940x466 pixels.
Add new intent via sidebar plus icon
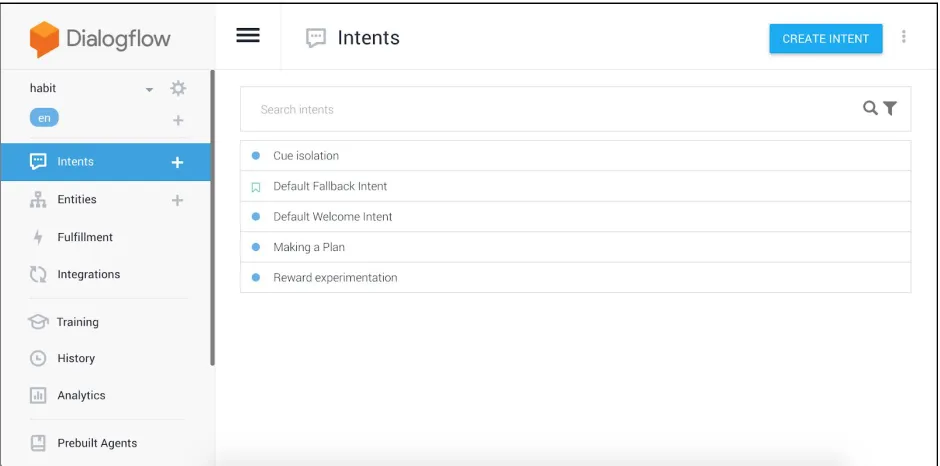coord(177,162)
